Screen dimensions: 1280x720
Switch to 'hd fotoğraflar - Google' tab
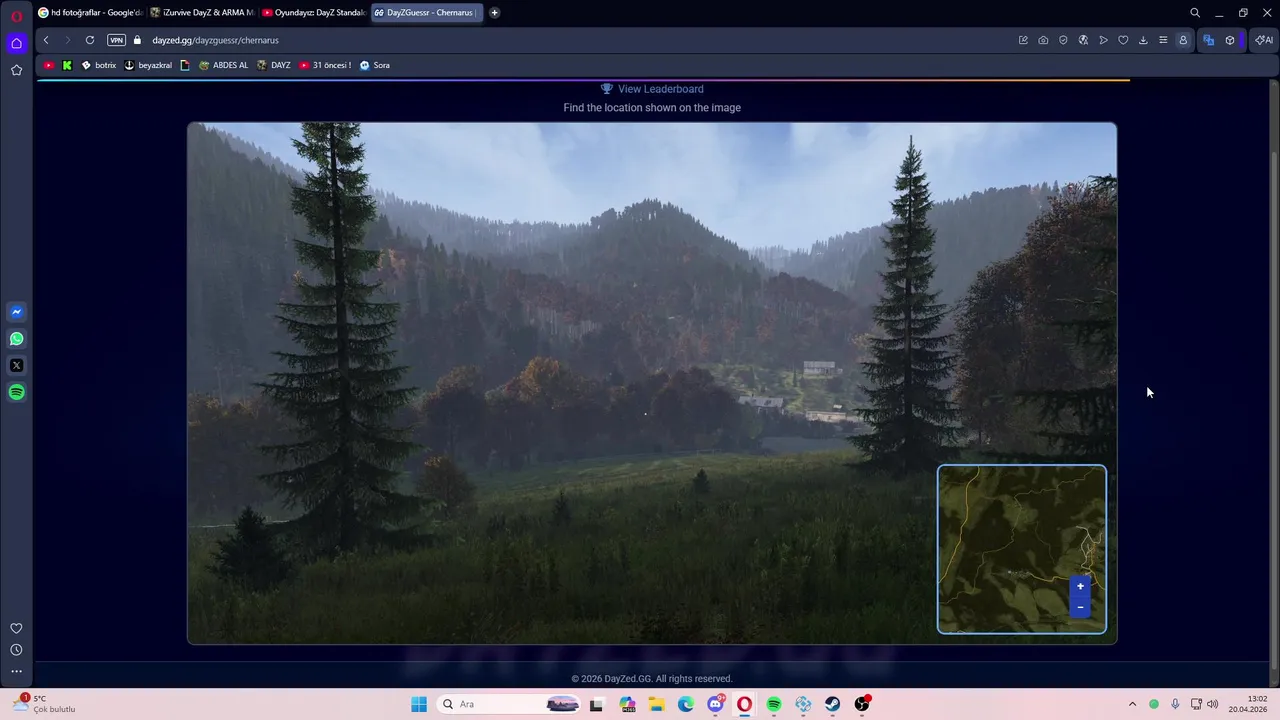90,13
